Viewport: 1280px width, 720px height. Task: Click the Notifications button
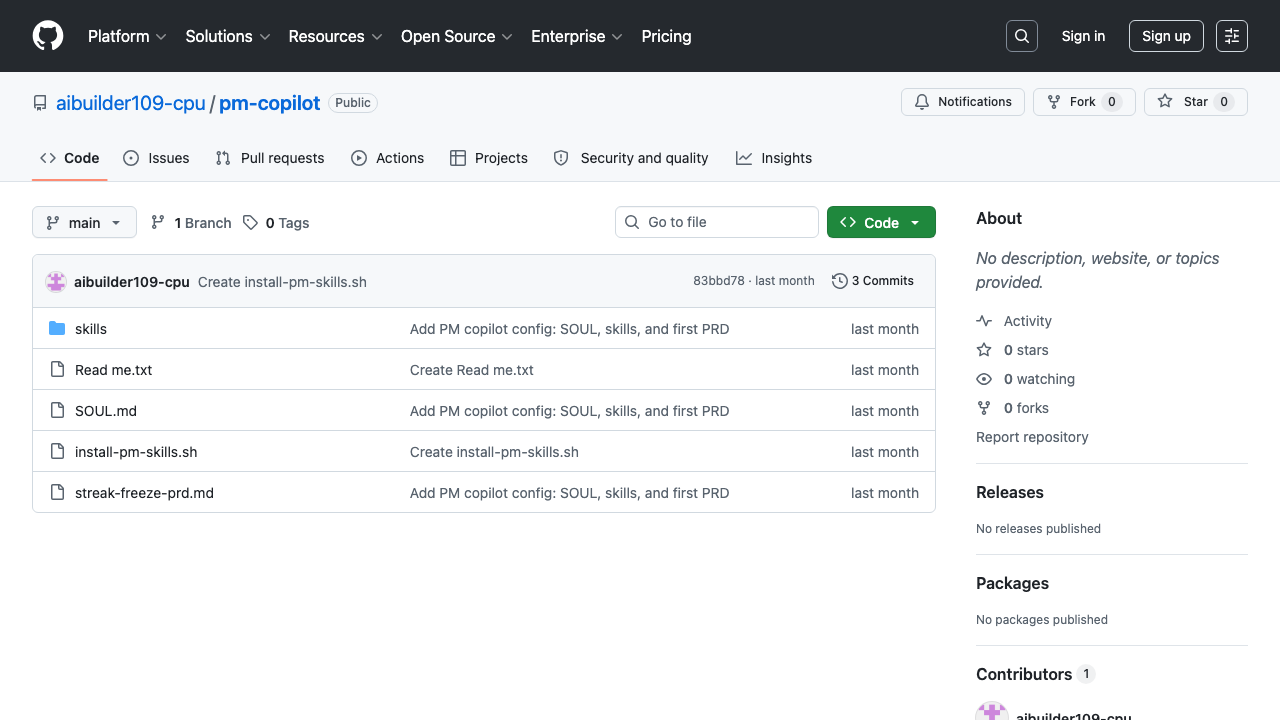click(x=963, y=102)
